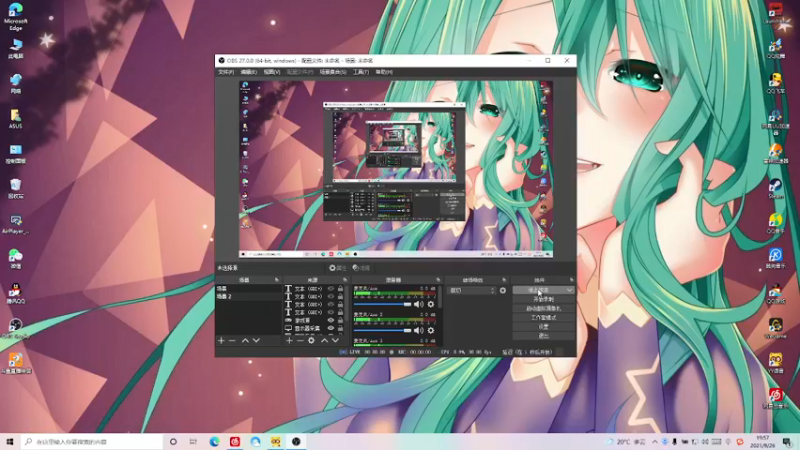Open Microsoft Edge from the desktop
The width and height of the screenshot is (800, 450).
[x=16, y=16]
